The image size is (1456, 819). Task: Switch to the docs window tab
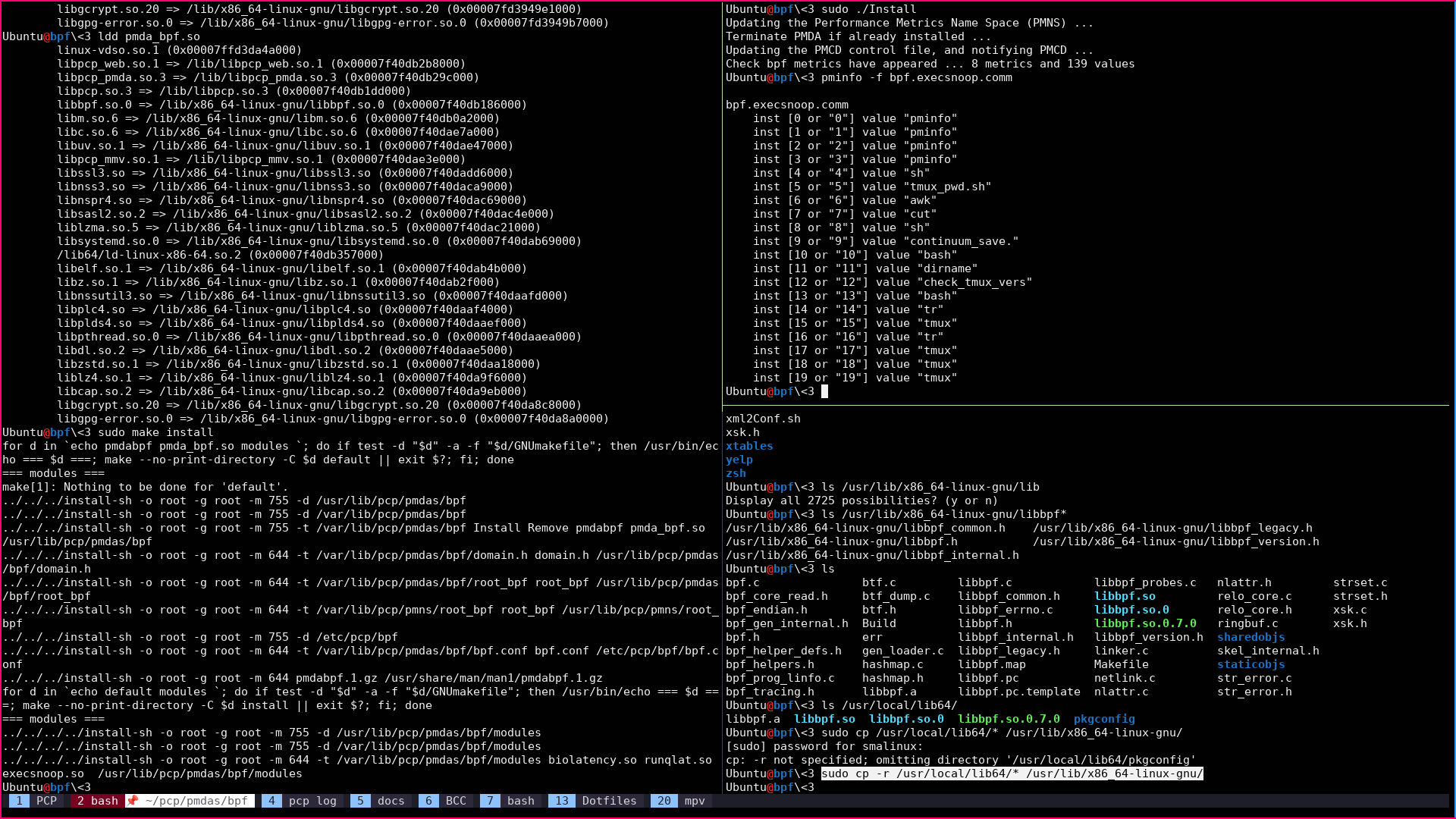[x=381, y=801]
